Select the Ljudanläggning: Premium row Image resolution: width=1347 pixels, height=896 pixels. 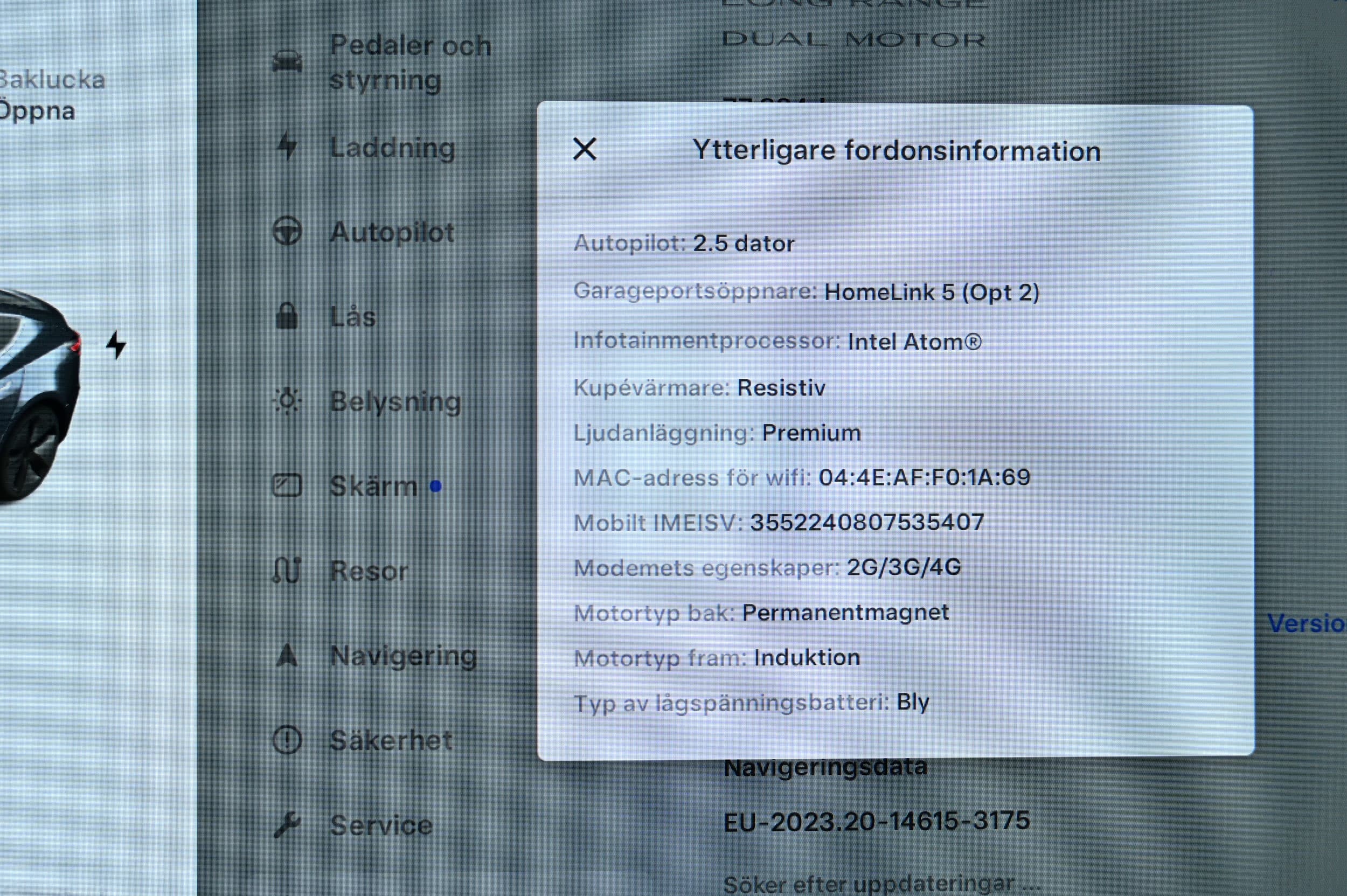tap(717, 433)
